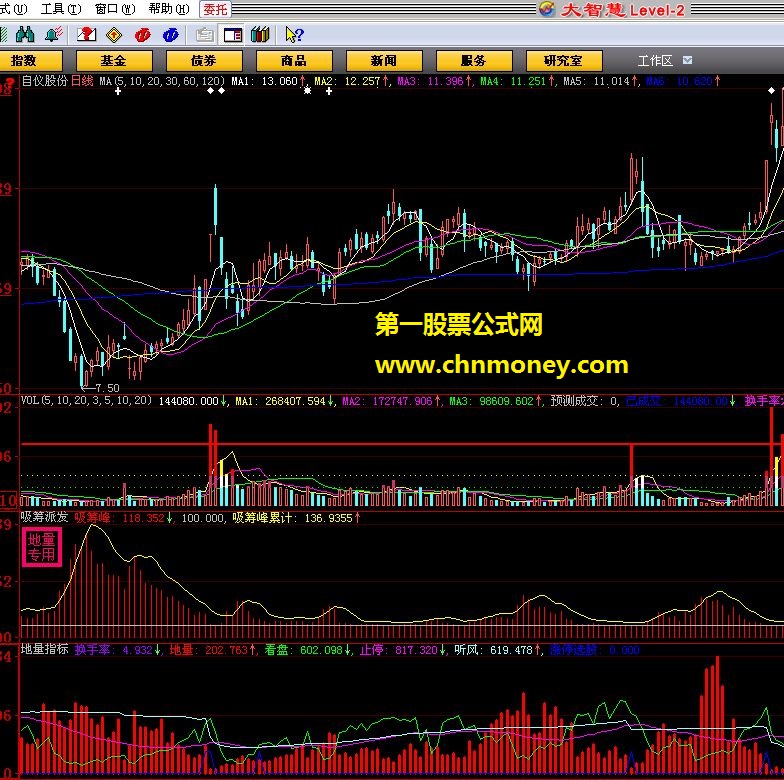Viewport: 784px width, 780px height.
Task: Click the 换手率: 4.932 value
Action: coord(114,650)
